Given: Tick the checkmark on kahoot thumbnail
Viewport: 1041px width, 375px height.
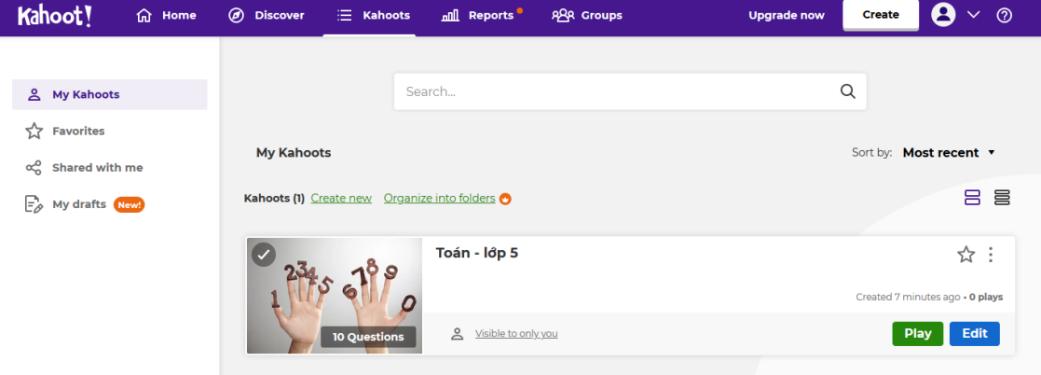Looking at the screenshot, I should [264, 254].
